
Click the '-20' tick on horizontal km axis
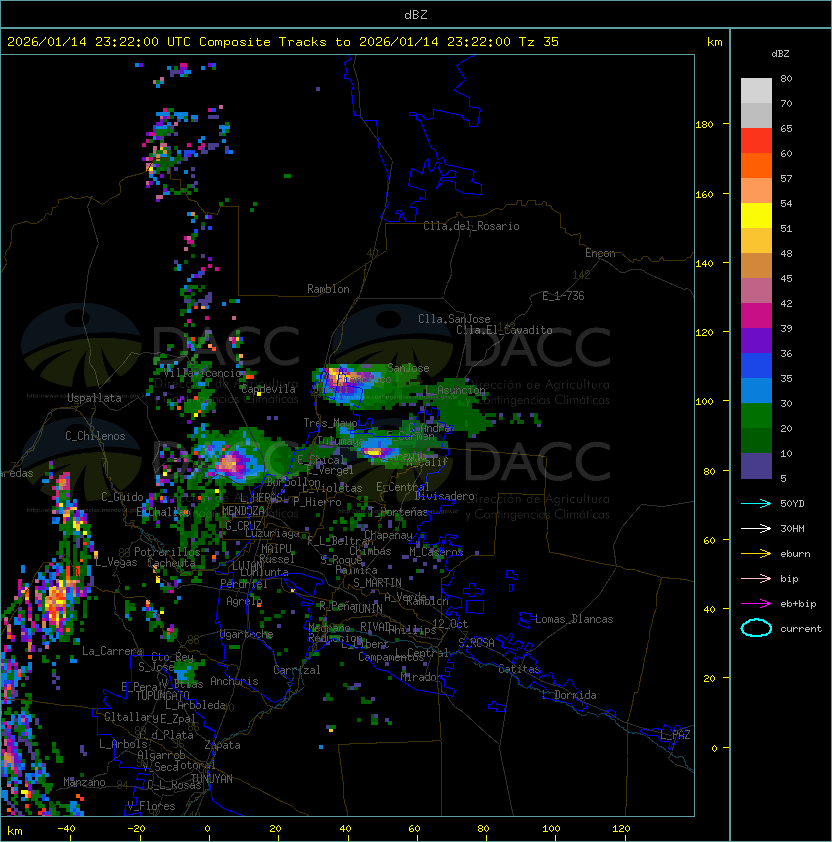(136, 829)
